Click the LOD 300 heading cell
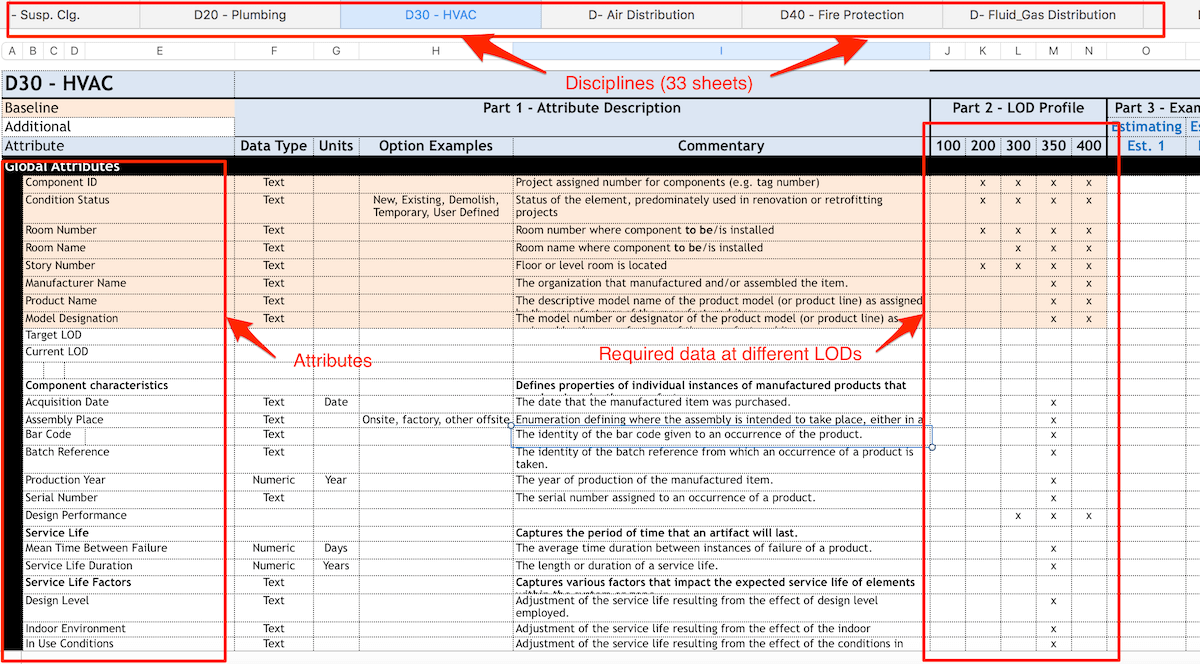This screenshot has width=1200, height=664. click(1018, 146)
